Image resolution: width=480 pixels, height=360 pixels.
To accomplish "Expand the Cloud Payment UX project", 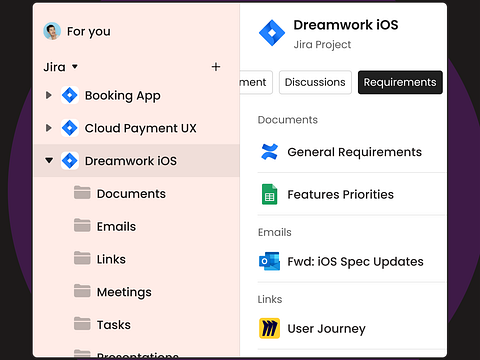I will point(49,128).
